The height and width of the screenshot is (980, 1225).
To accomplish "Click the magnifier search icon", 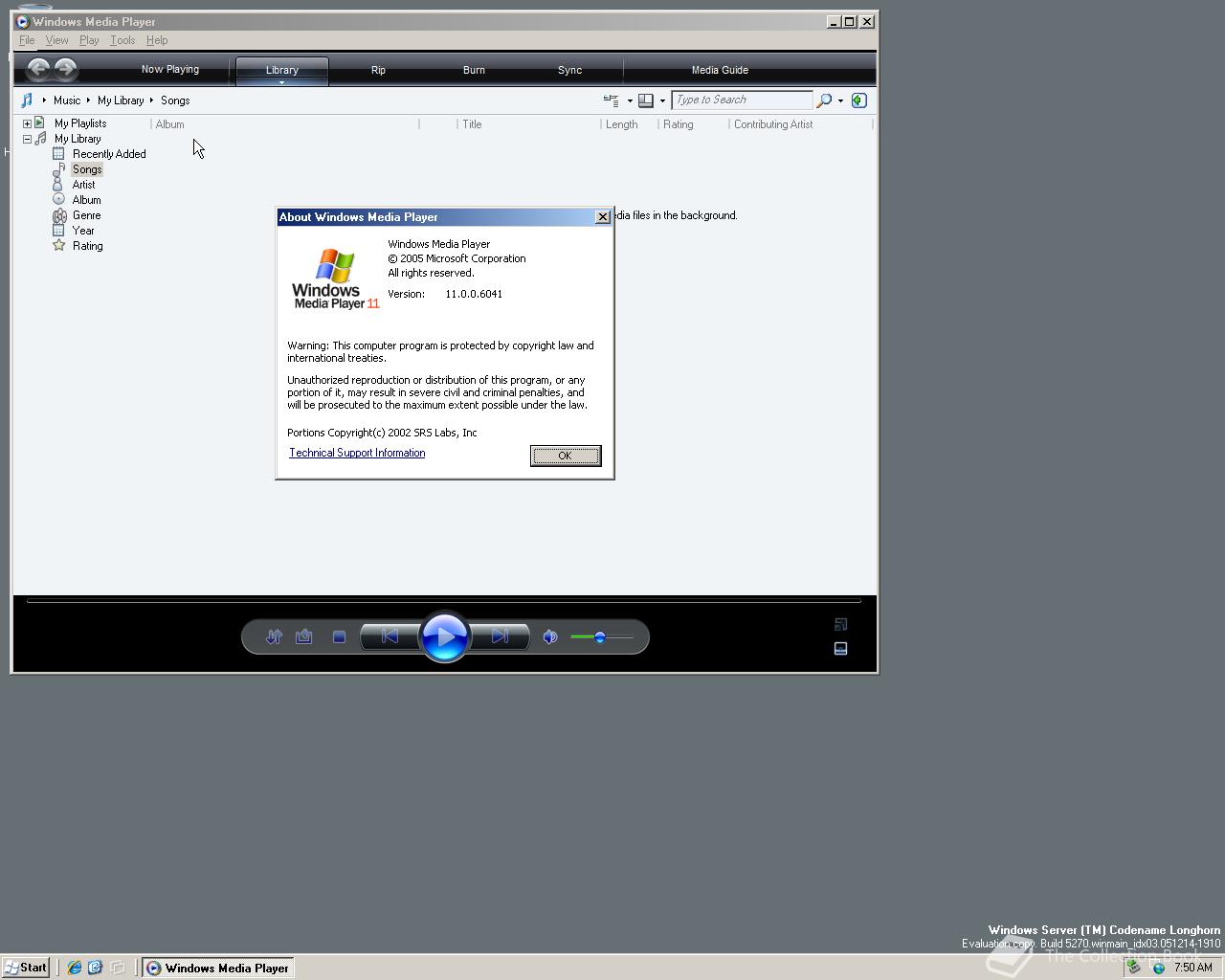I will (x=824, y=100).
